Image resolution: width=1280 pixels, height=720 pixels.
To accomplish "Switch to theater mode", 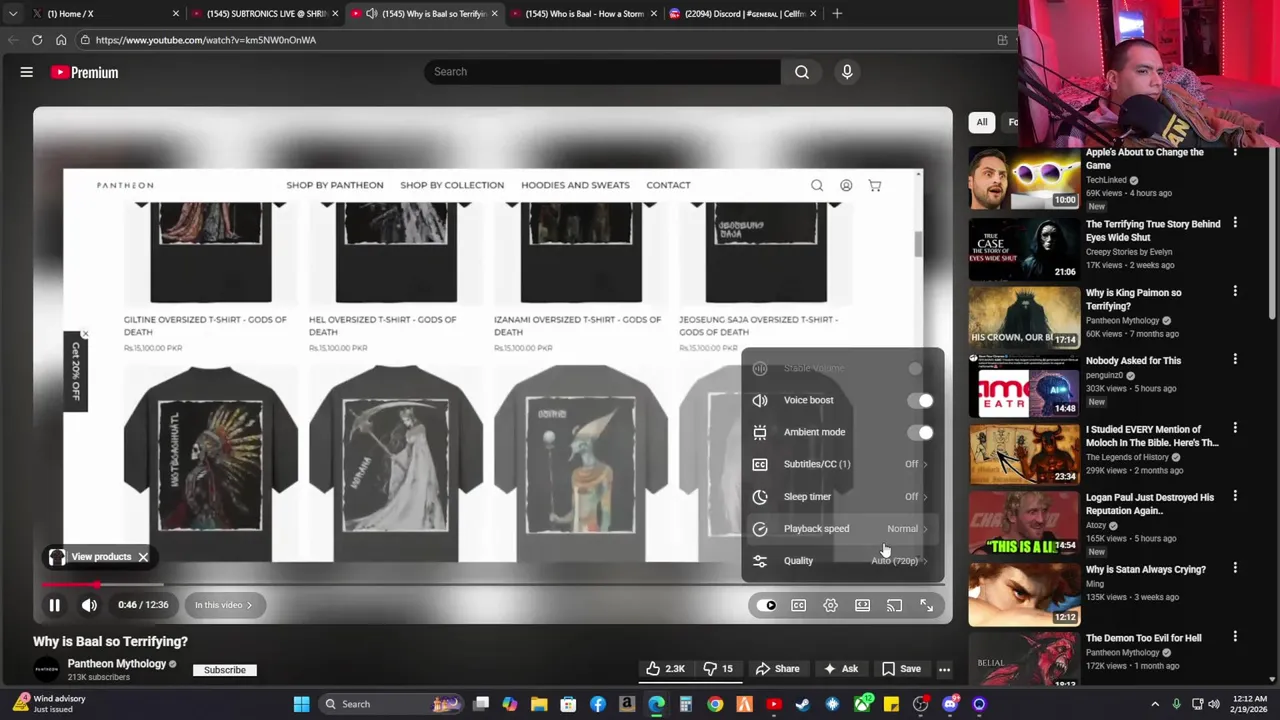I will point(862,605).
